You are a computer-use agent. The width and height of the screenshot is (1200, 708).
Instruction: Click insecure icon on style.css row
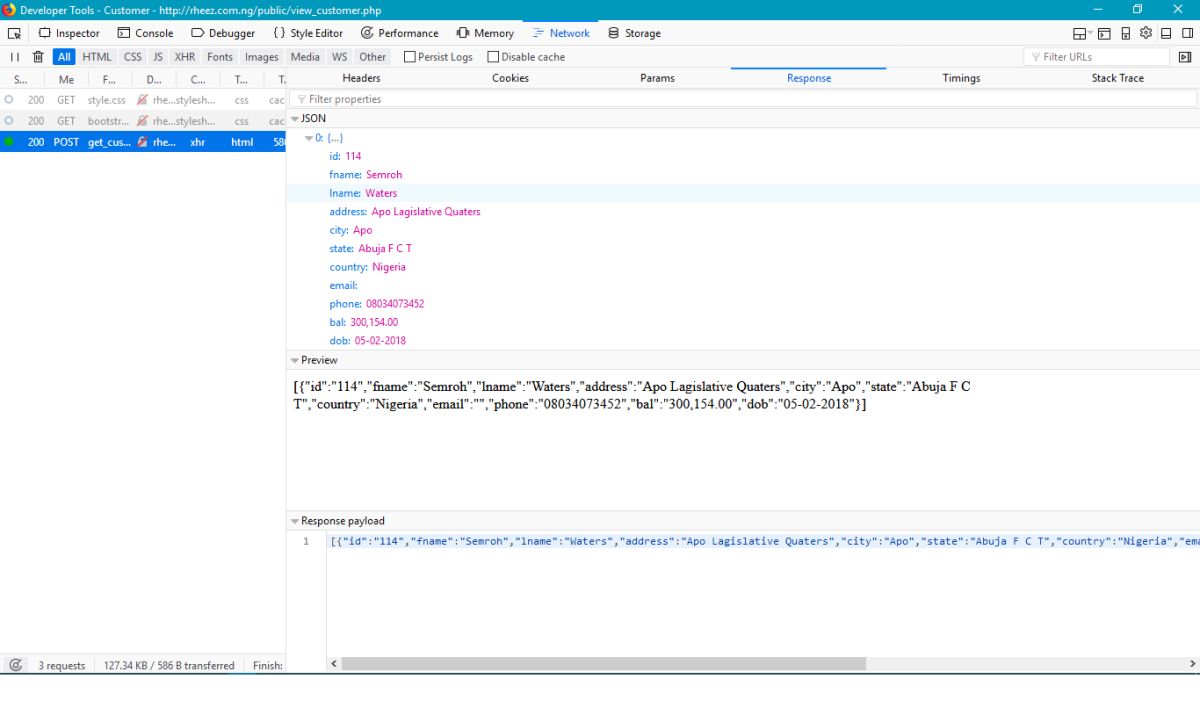pos(143,100)
